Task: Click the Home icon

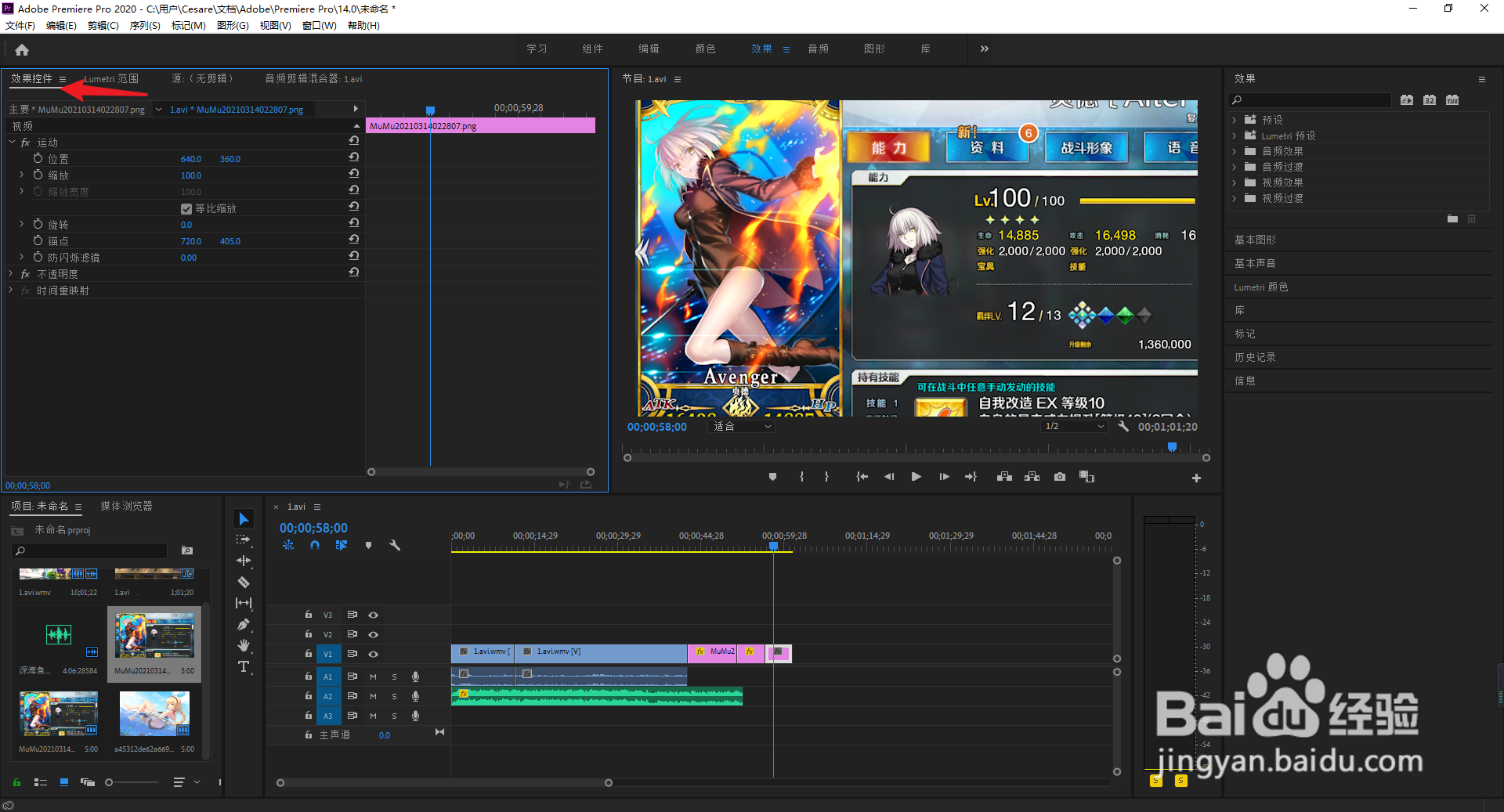Action: (22, 49)
